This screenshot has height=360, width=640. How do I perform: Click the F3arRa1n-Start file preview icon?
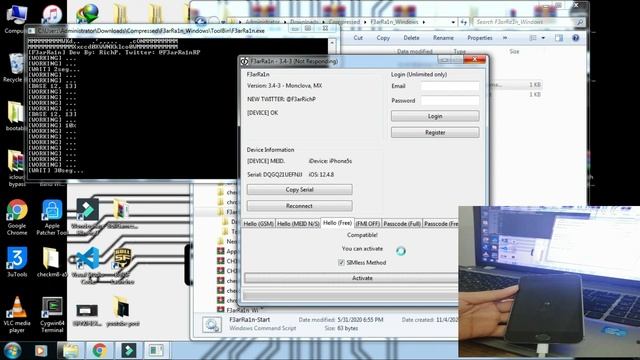(x=212, y=325)
